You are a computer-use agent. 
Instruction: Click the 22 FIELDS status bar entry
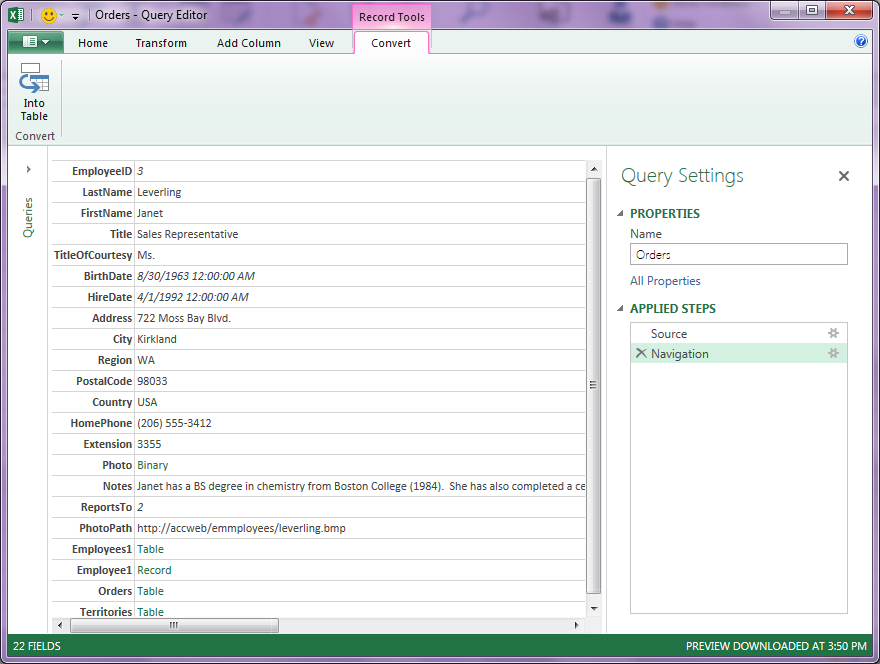pyautogui.click(x=36, y=646)
